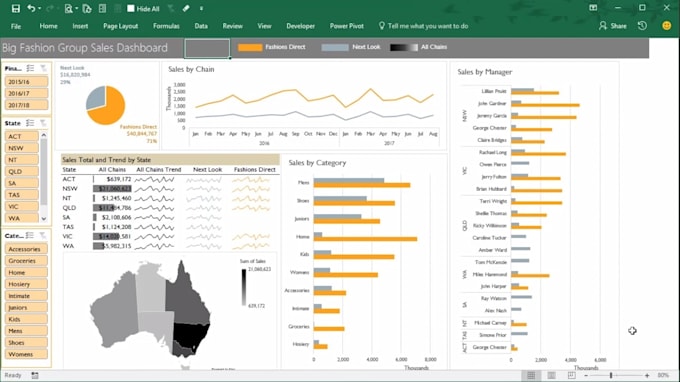This screenshot has width=680, height=382.
Task: Click the macro recording icon in status bar
Action: click(35, 375)
